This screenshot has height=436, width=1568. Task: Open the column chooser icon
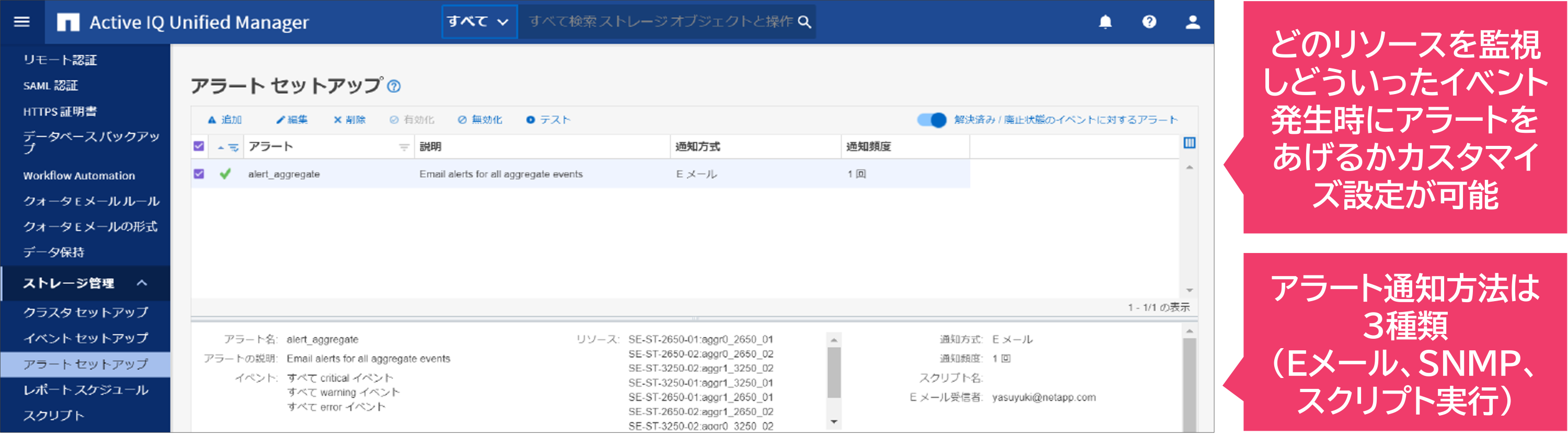coord(1190,143)
